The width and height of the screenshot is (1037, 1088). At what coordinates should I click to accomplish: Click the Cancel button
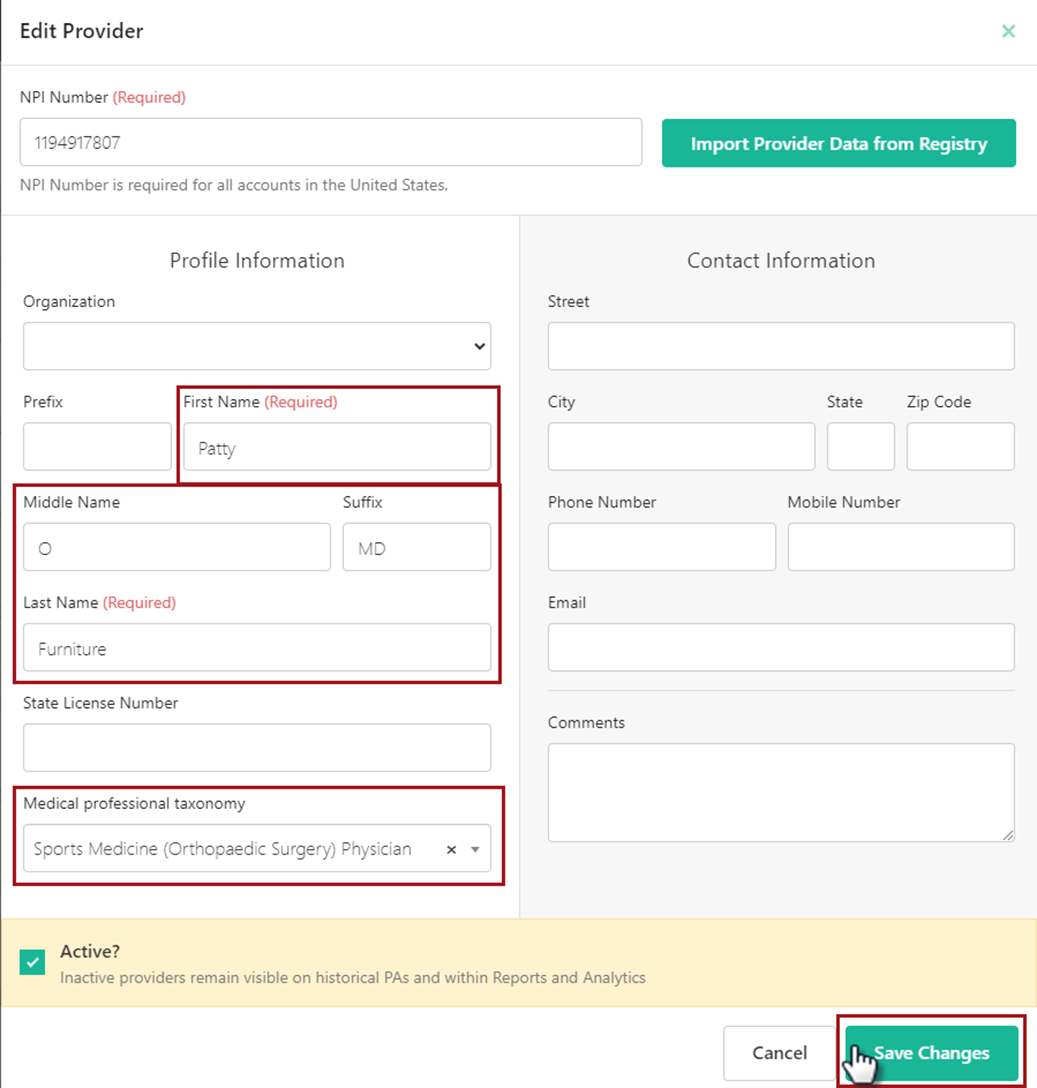[779, 1052]
